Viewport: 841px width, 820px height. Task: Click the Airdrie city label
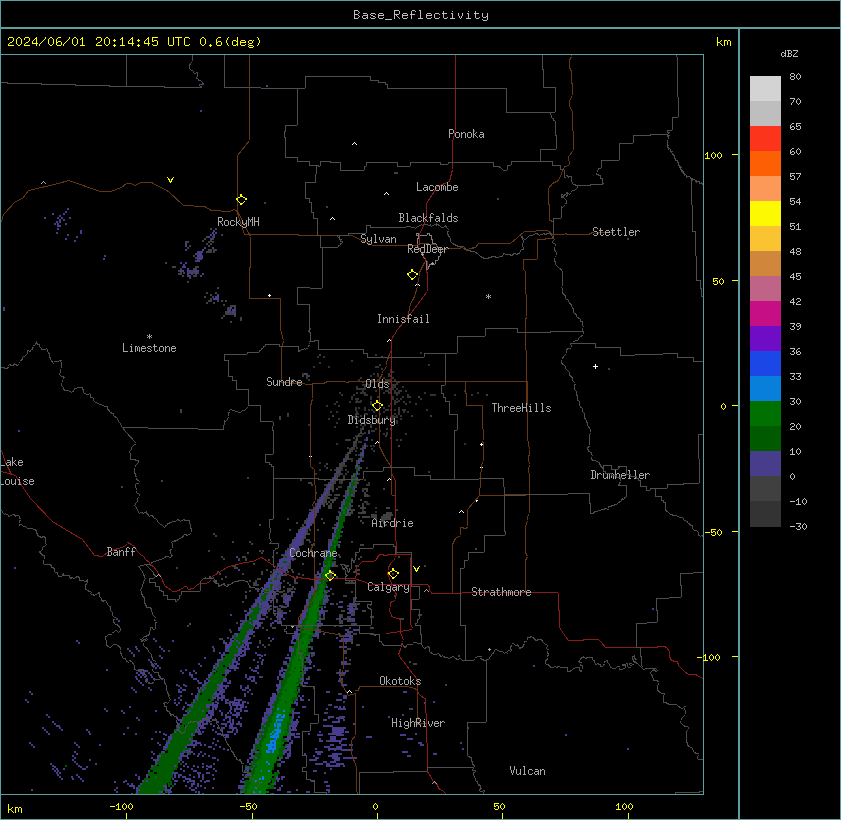click(x=392, y=523)
